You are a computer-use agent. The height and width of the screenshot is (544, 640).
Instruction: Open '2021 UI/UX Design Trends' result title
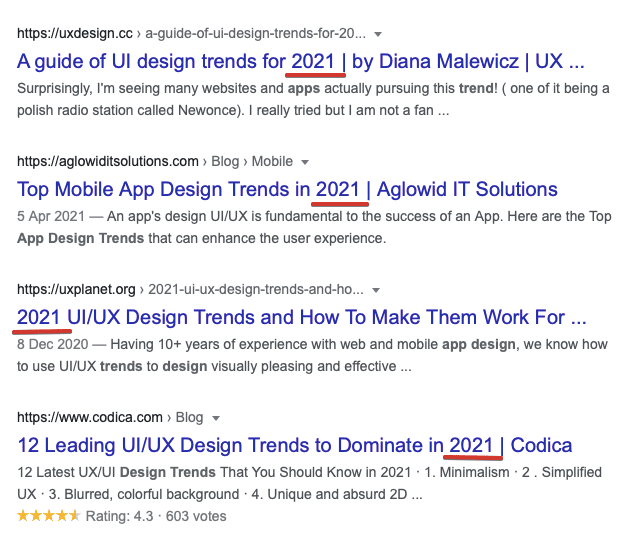(302, 317)
